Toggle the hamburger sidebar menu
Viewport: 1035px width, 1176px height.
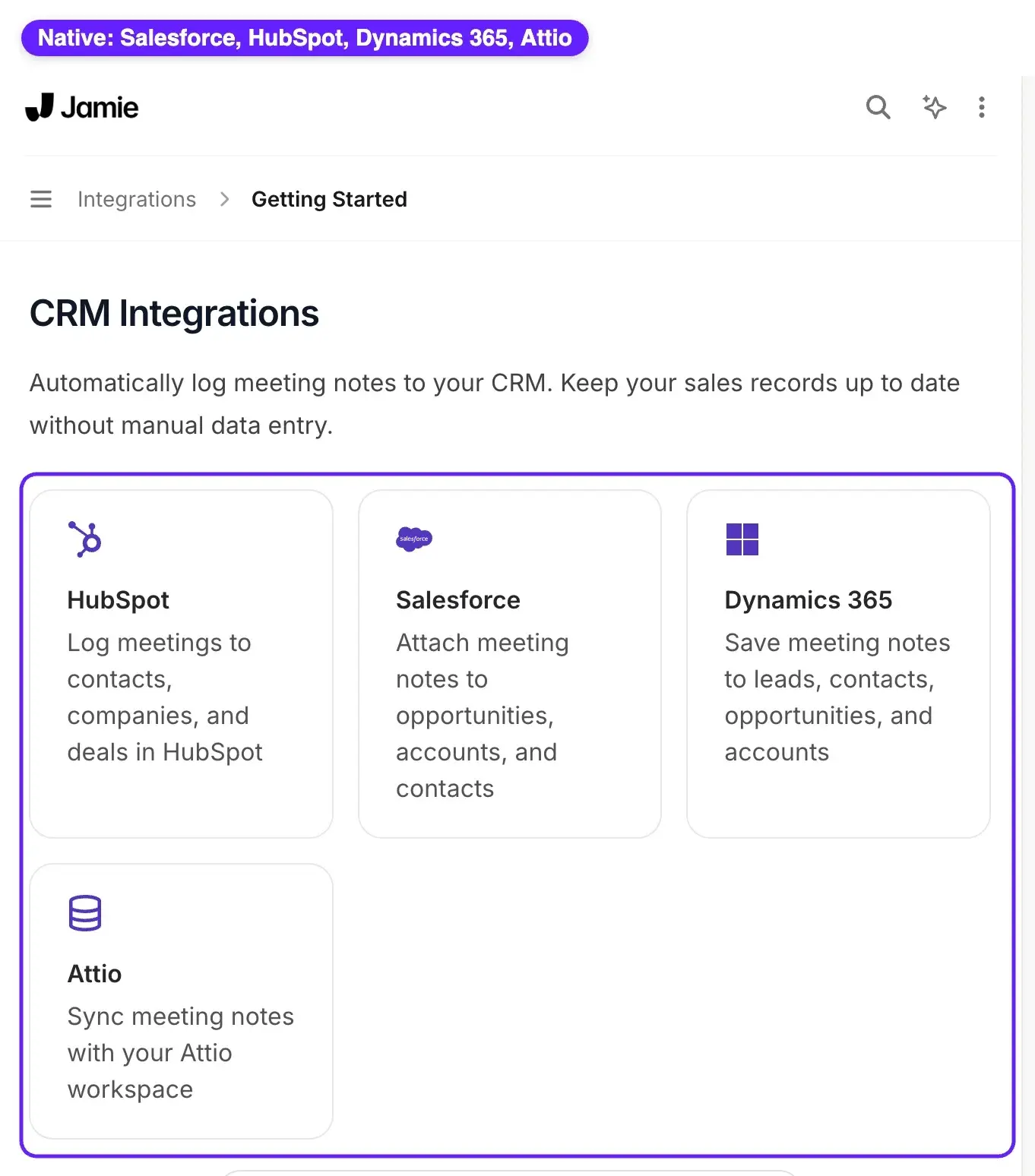(41, 199)
